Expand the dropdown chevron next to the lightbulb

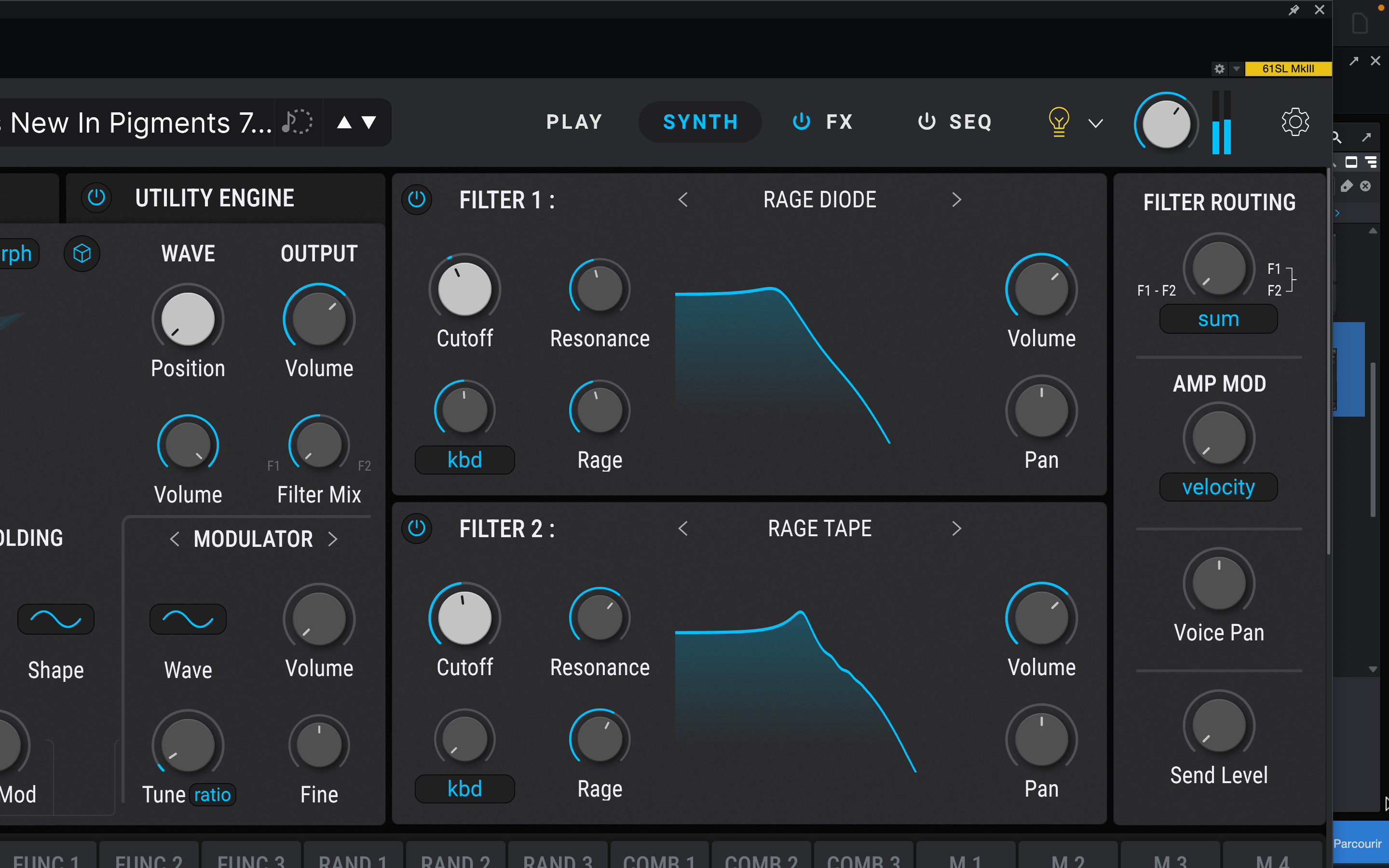[x=1096, y=123]
